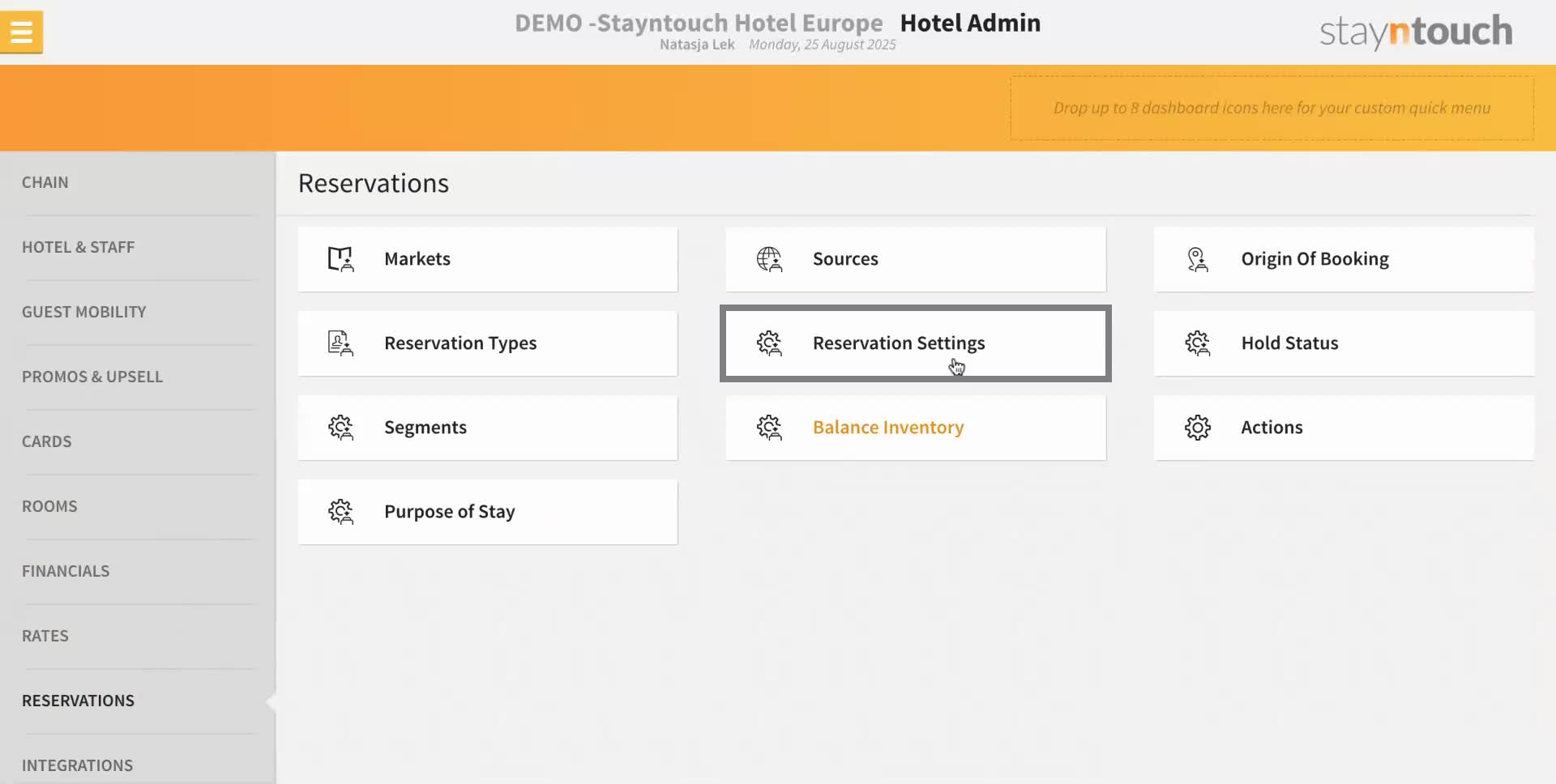Open the Actions tile
Viewport: 1556px width, 784px height.
pyautogui.click(x=1344, y=428)
